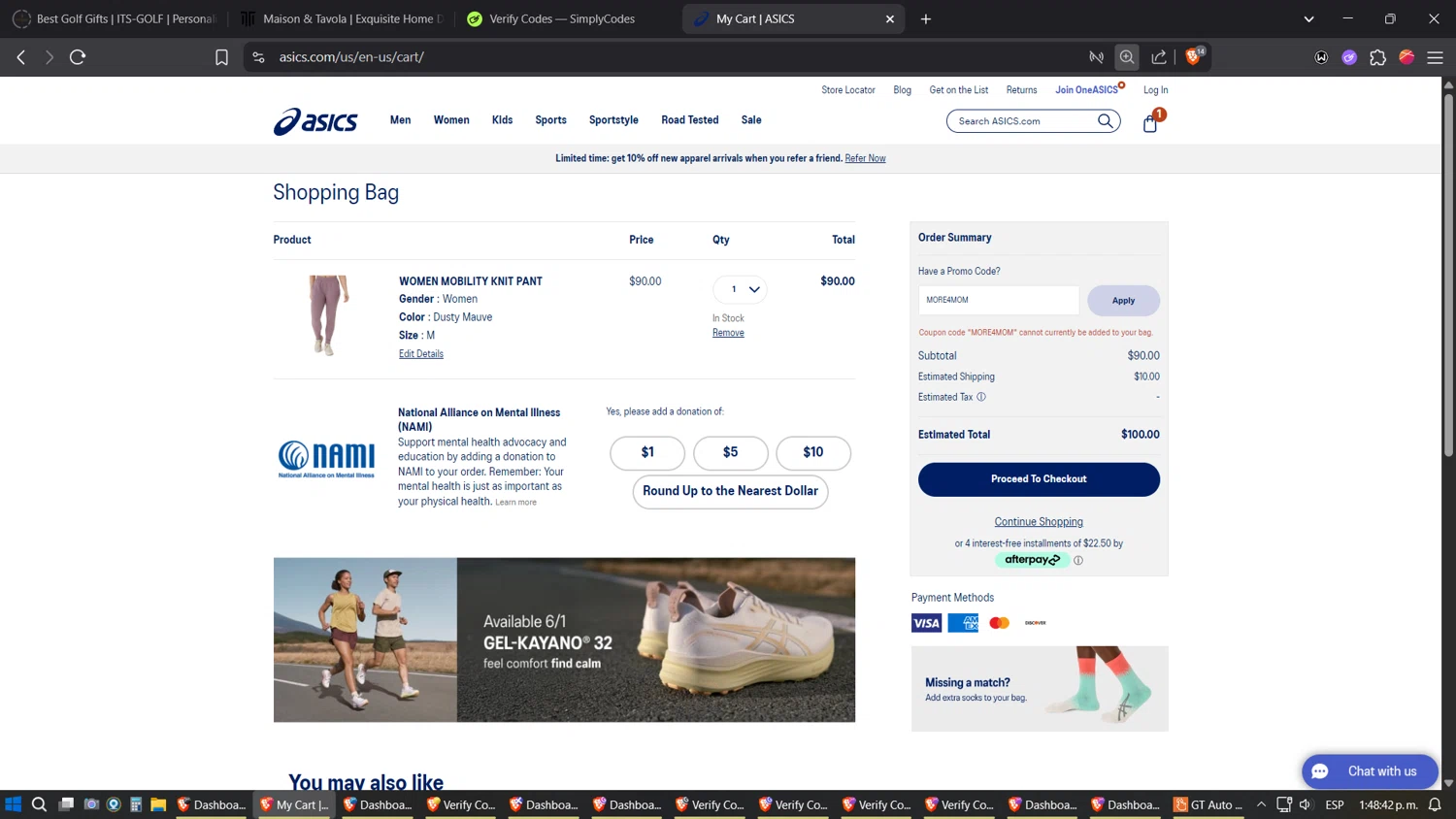Open the notifications bell in taskbar

[x=1435, y=804]
